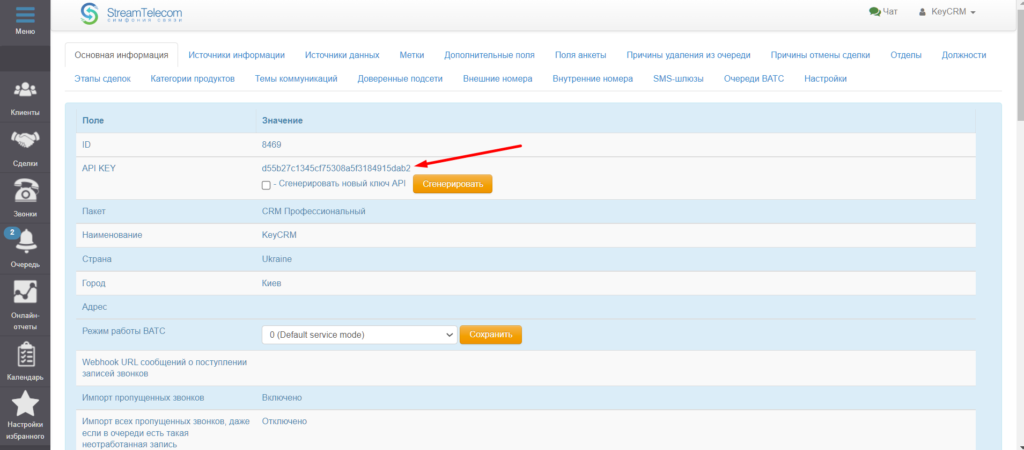Click the Импорт пропущенных звонков value Включено
The image size is (1024, 450).
tap(282, 398)
